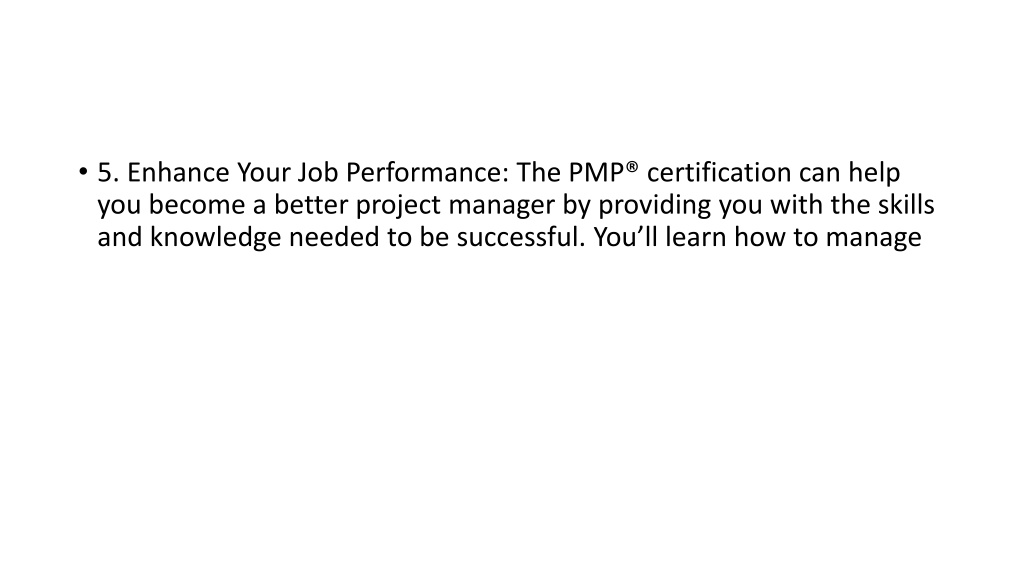The image size is (1024, 576).
Task: Click the "PMP" acronym
Action: (x=596, y=172)
